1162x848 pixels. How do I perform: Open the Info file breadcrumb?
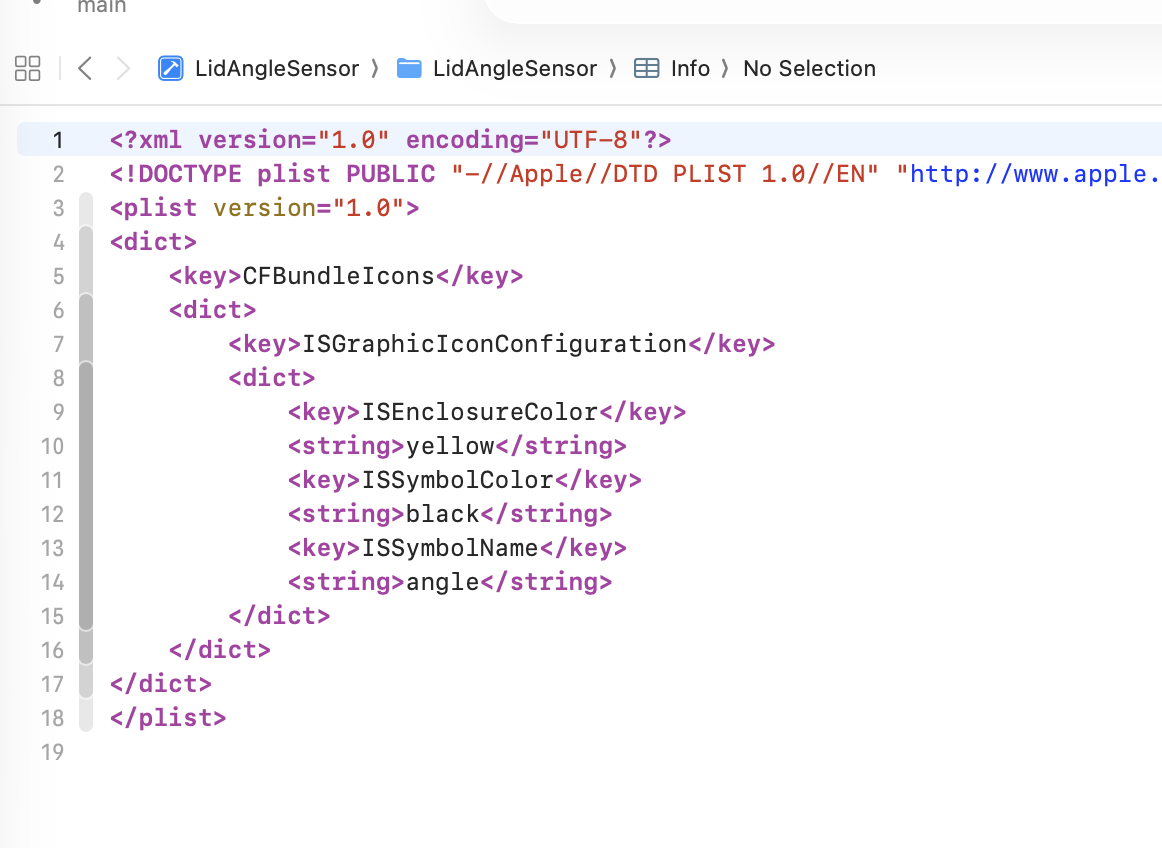click(x=690, y=68)
